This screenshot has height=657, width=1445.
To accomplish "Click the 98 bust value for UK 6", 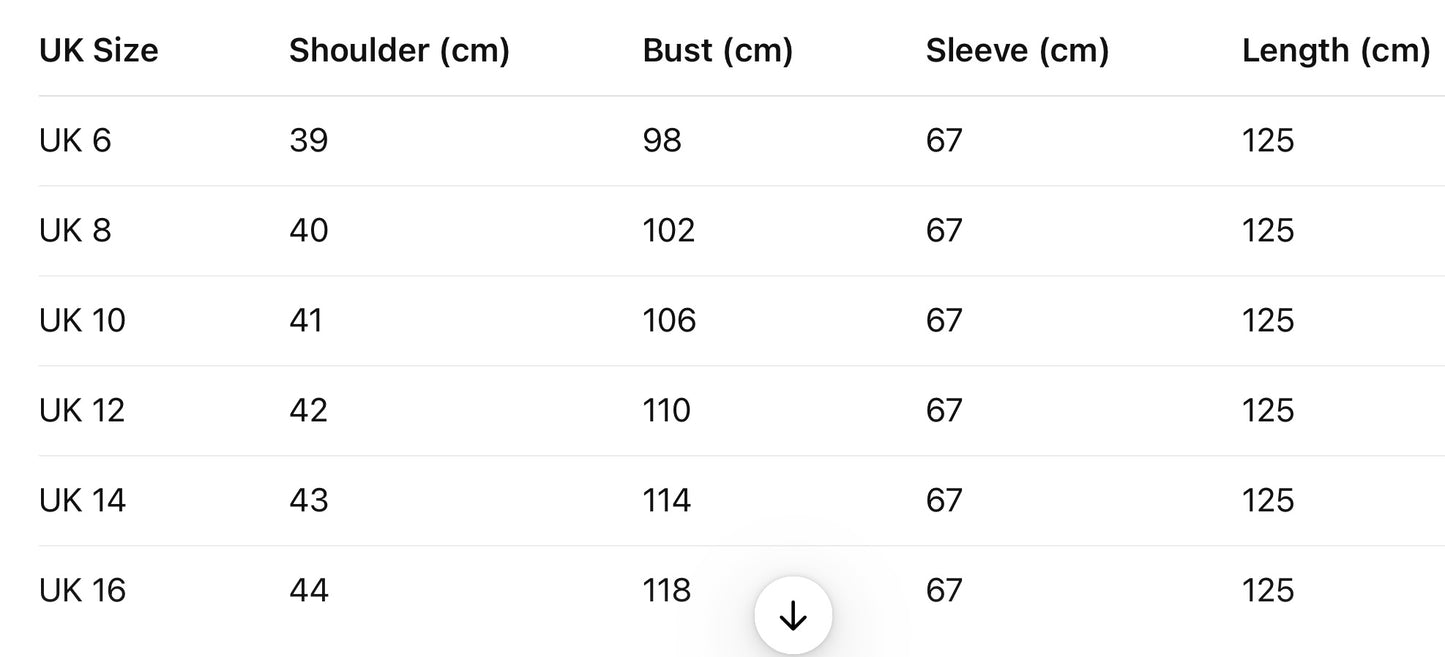I will coord(662,141).
